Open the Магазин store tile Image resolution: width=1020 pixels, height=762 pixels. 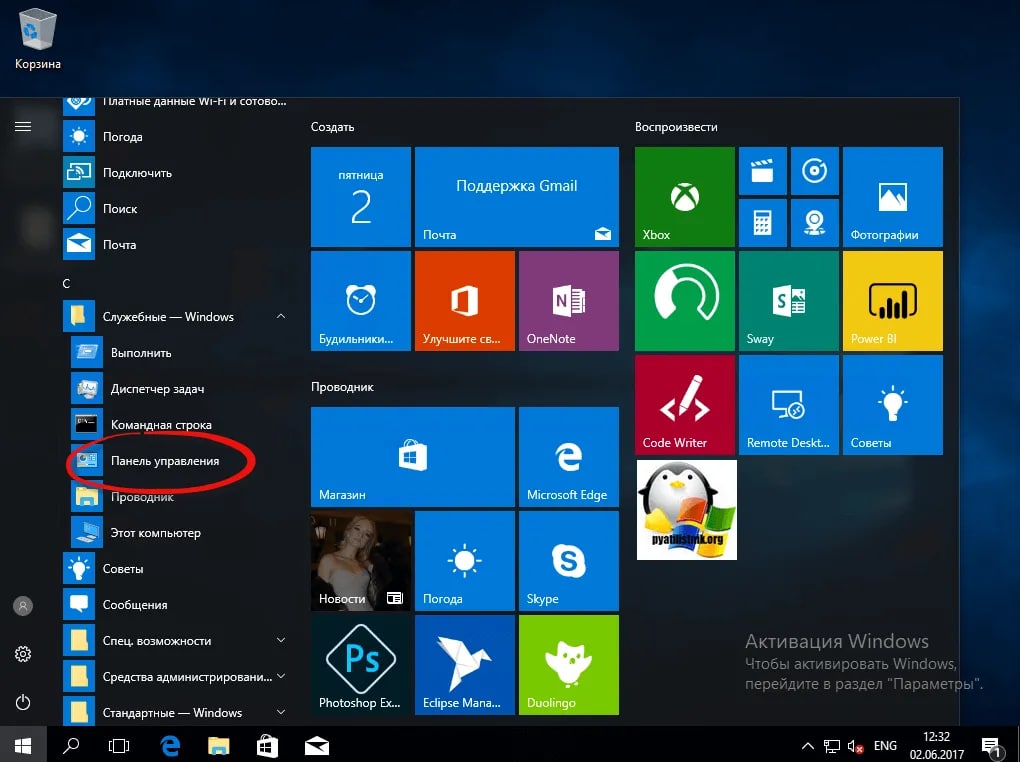tap(412, 457)
